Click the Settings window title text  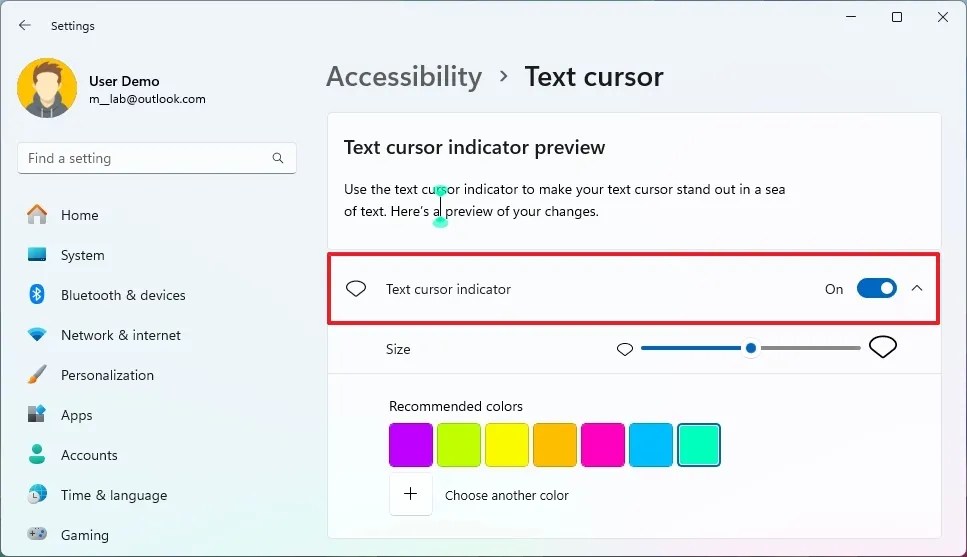tap(73, 26)
